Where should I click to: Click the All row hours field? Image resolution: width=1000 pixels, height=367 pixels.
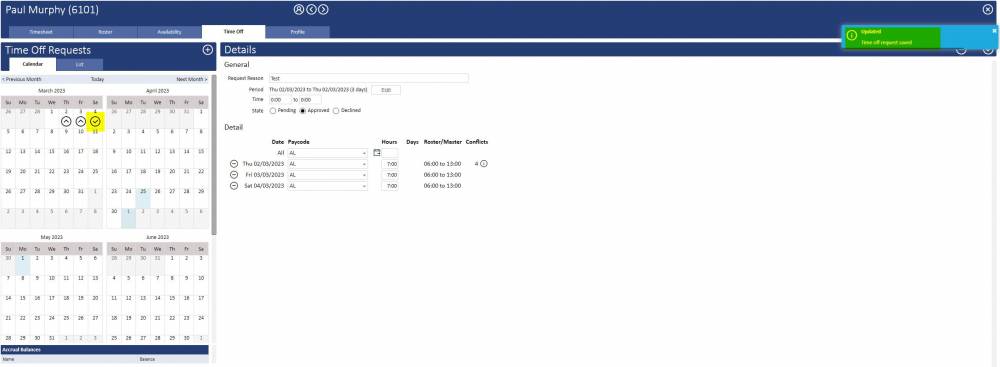pyautogui.click(x=390, y=153)
